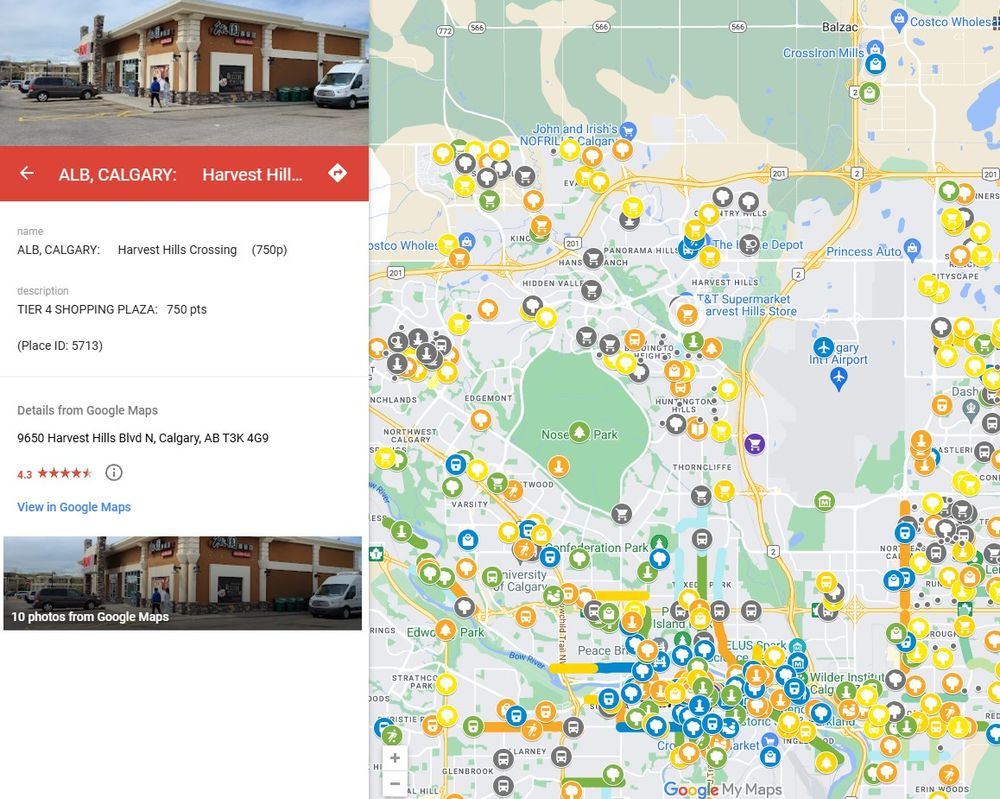The image size is (1000, 799).
Task: Follow the View in Google Maps link
Action: click(x=74, y=507)
